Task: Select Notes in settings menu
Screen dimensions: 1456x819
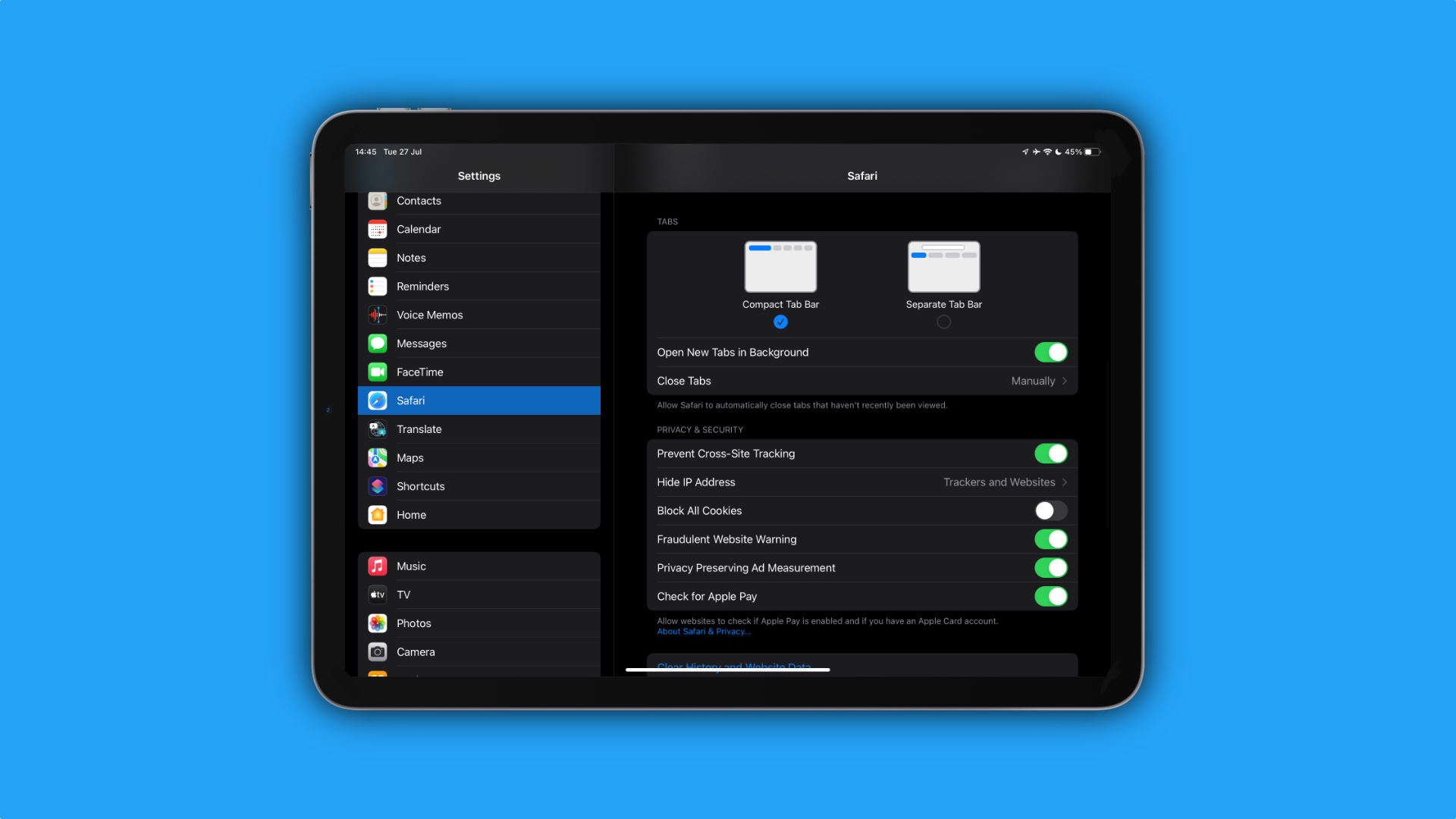Action: (479, 257)
